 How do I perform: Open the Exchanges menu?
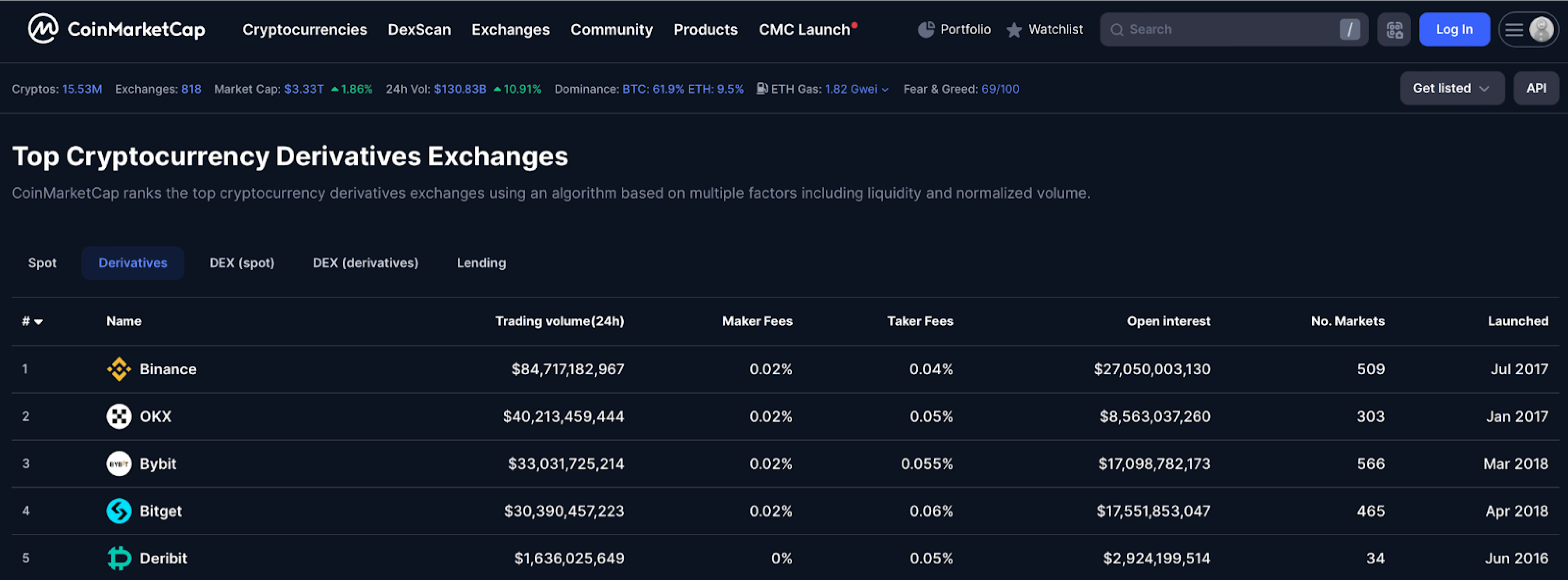(x=511, y=29)
